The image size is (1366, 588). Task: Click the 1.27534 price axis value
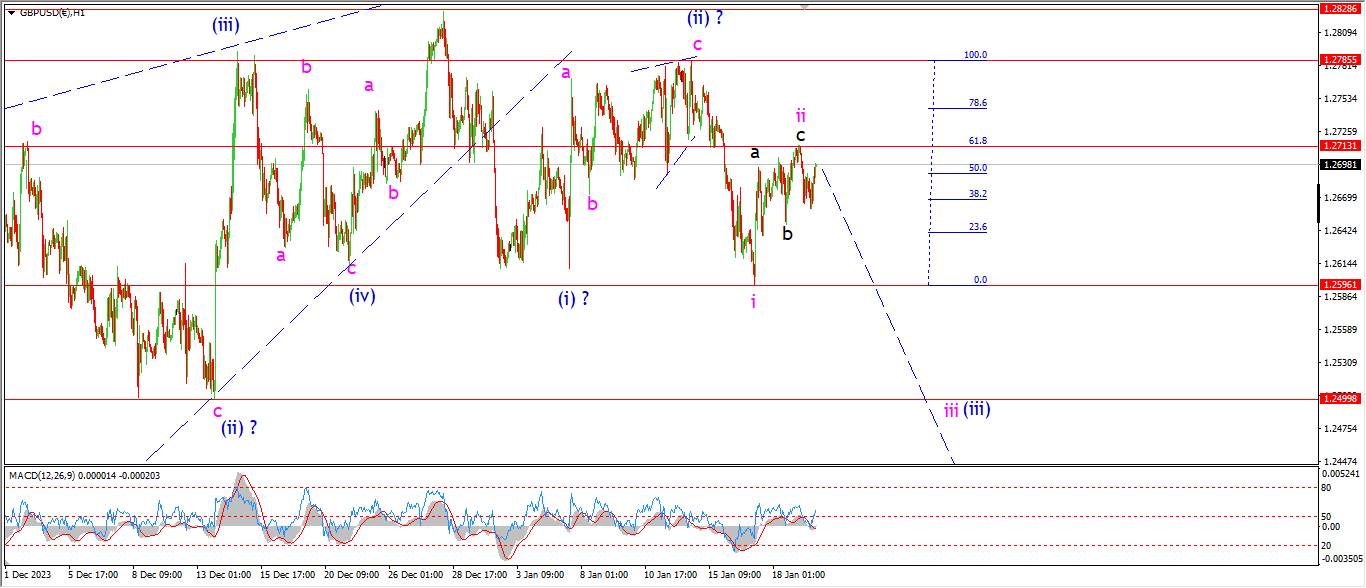click(1340, 99)
